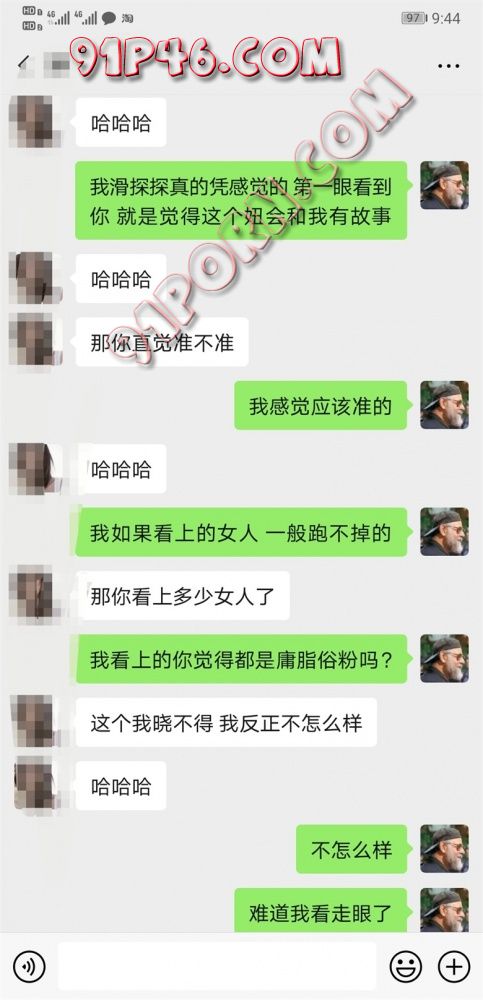Open the plus attachments menu
The width and height of the screenshot is (483, 1000).
click(454, 967)
